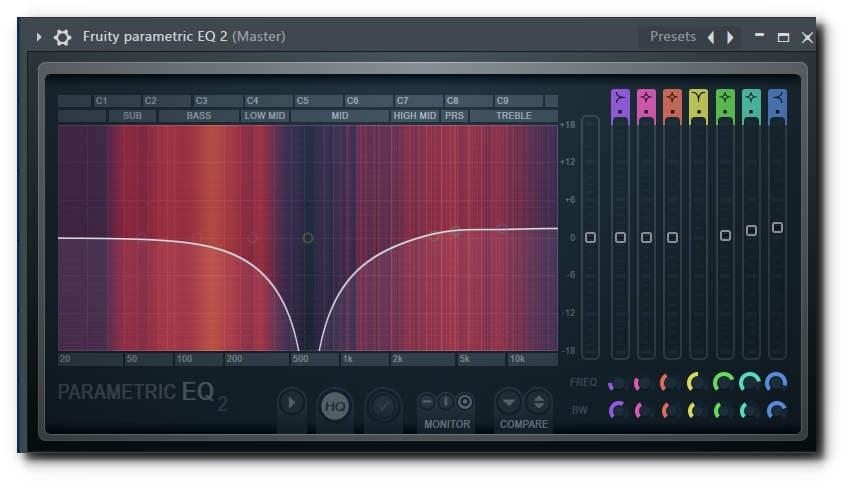Click the SUB frequency range label
This screenshot has height=484, width=847.
coord(132,116)
